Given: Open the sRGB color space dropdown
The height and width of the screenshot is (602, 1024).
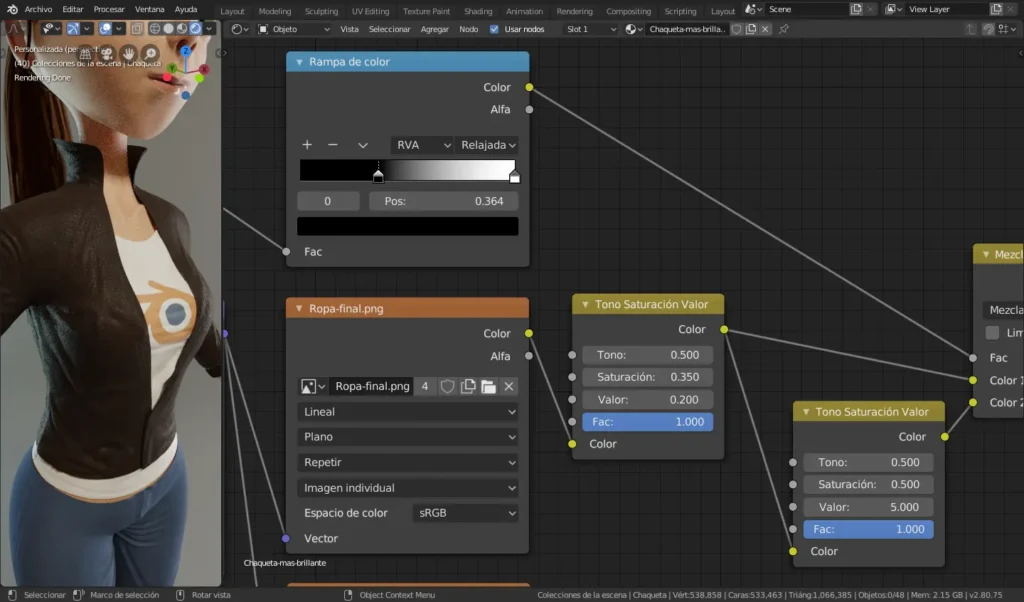Looking at the screenshot, I should (465, 513).
